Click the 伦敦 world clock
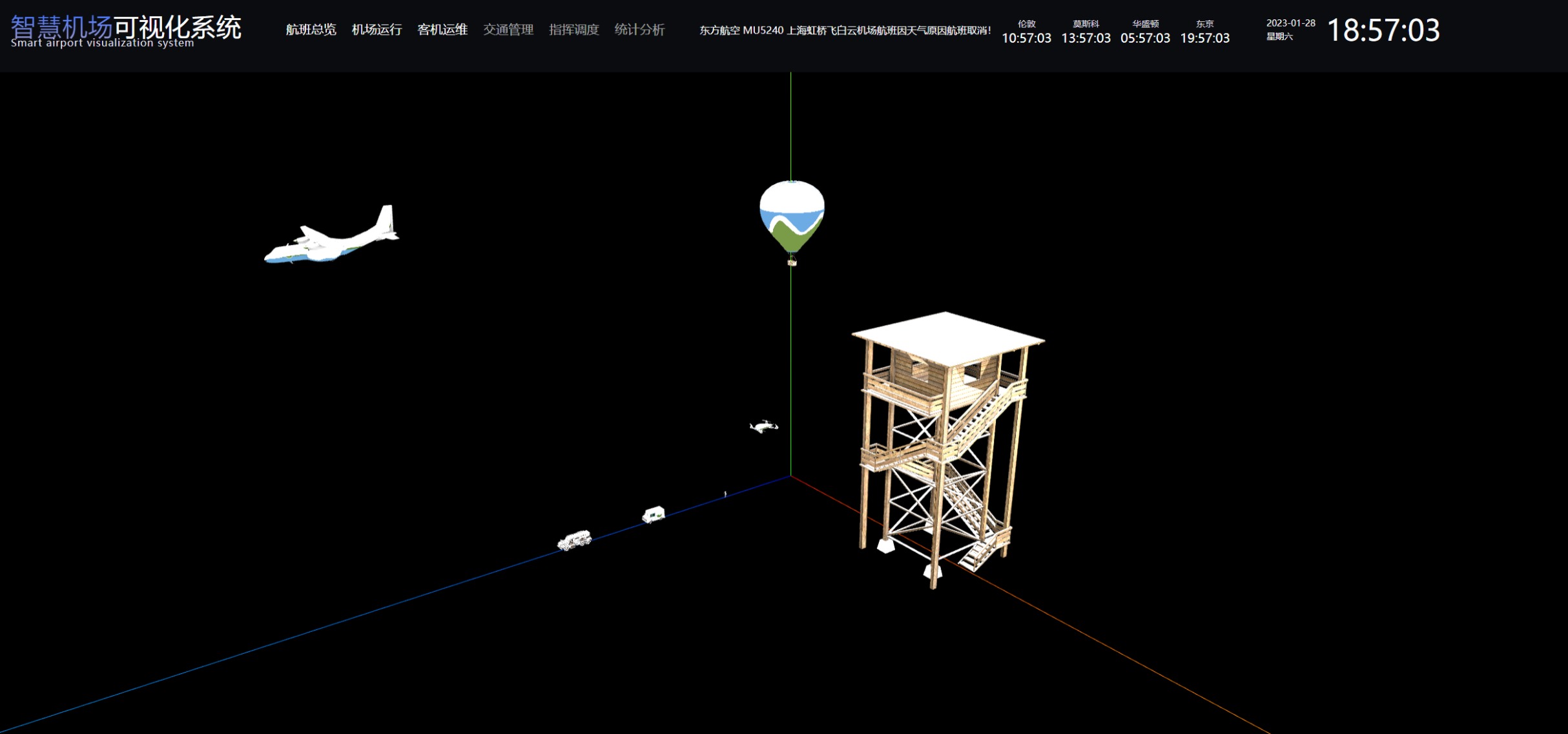1568x734 pixels. click(x=1026, y=32)
